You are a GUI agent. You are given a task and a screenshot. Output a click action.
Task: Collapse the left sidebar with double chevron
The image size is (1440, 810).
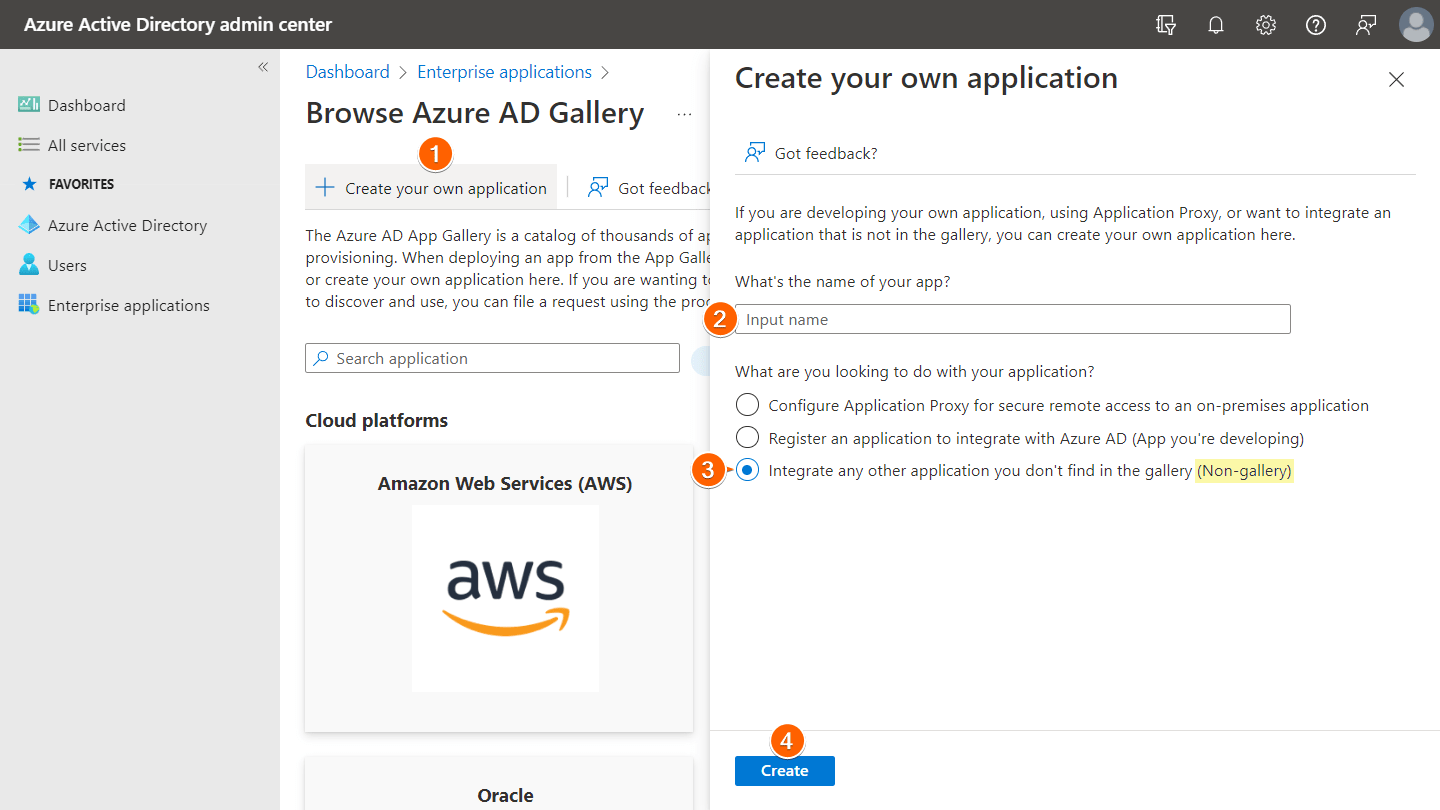tap(263, 67)
